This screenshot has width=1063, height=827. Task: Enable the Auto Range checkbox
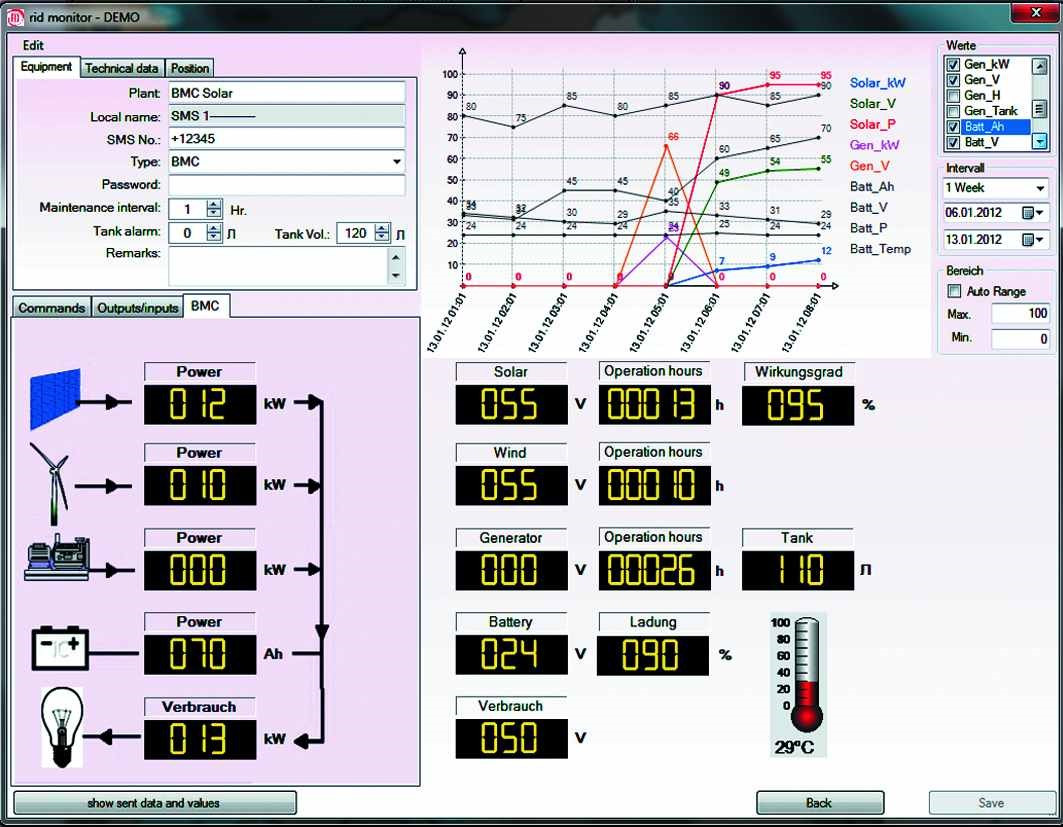pyautogui.click(x=953, y=291)
